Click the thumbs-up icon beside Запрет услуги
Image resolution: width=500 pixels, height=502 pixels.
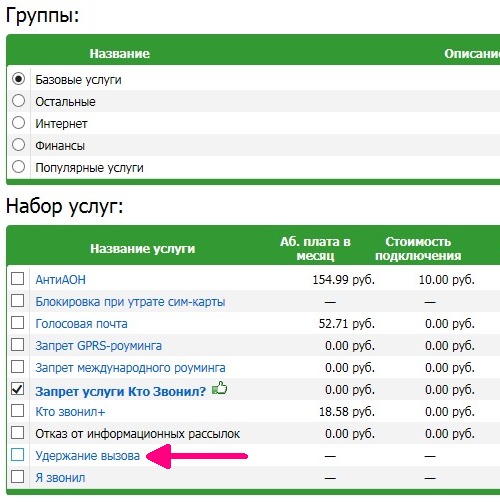tap(220, 388)
